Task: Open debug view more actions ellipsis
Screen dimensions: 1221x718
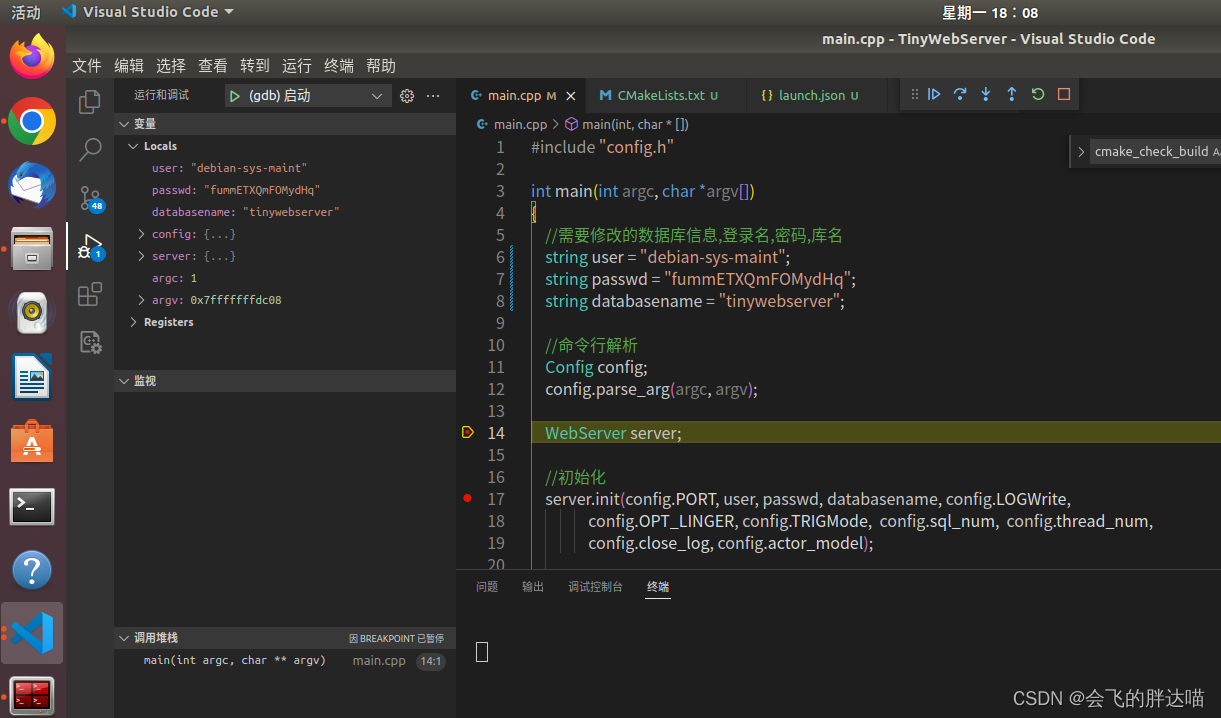Action: click(433, 96)
